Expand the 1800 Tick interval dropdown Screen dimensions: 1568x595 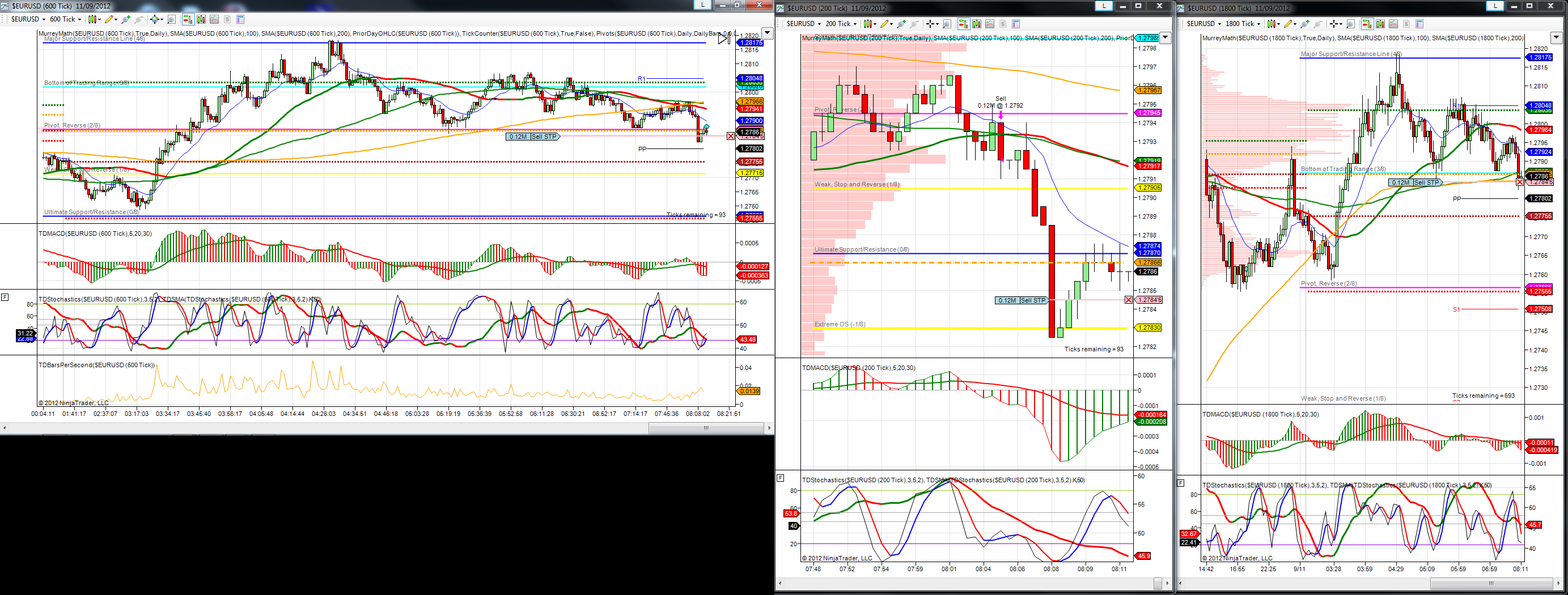tap(1243, 24)
